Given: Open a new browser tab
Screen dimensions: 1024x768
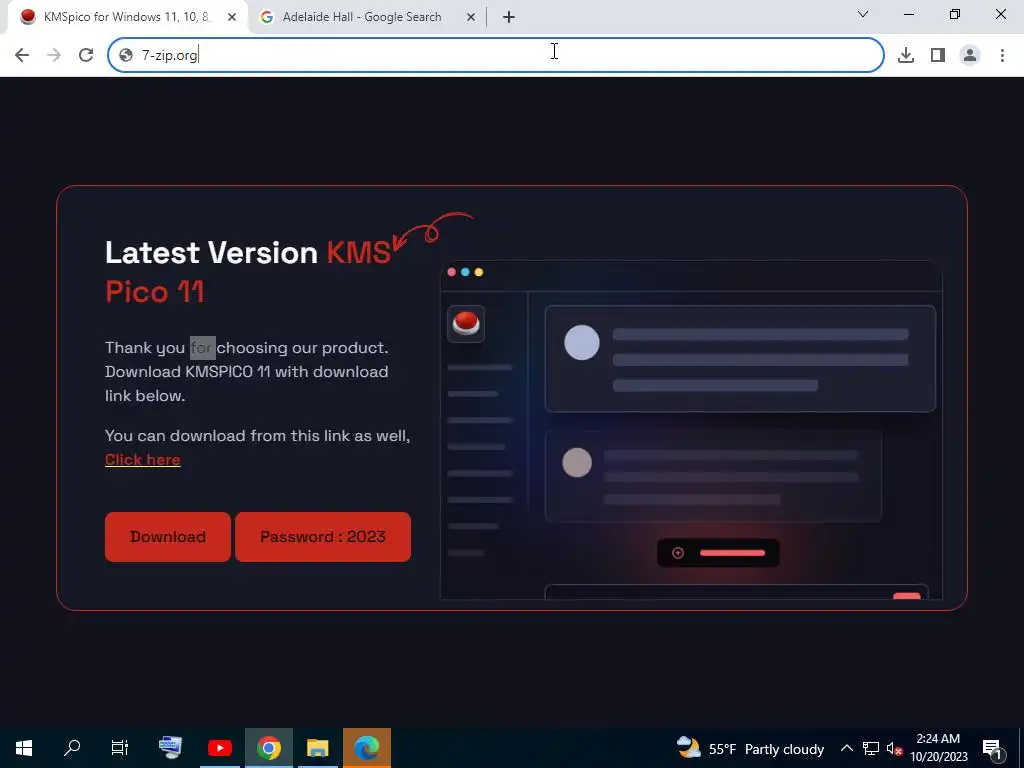Looking at the screenshot, I should pos(509,17).
